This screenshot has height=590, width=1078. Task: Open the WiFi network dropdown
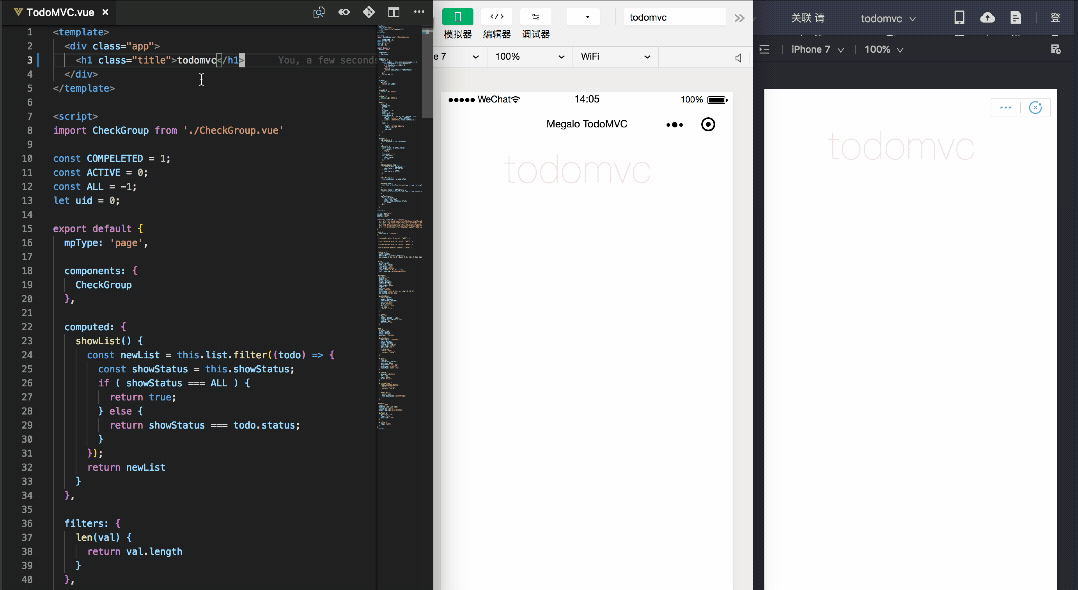click(615, 56)
